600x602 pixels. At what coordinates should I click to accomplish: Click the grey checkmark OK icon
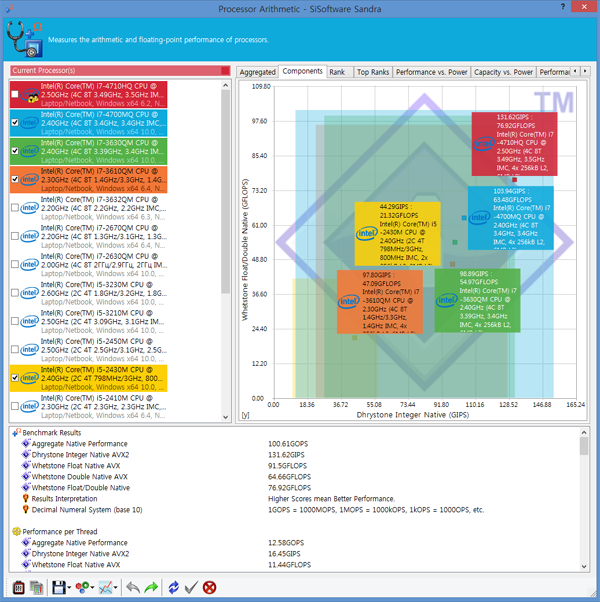(191, 587)
